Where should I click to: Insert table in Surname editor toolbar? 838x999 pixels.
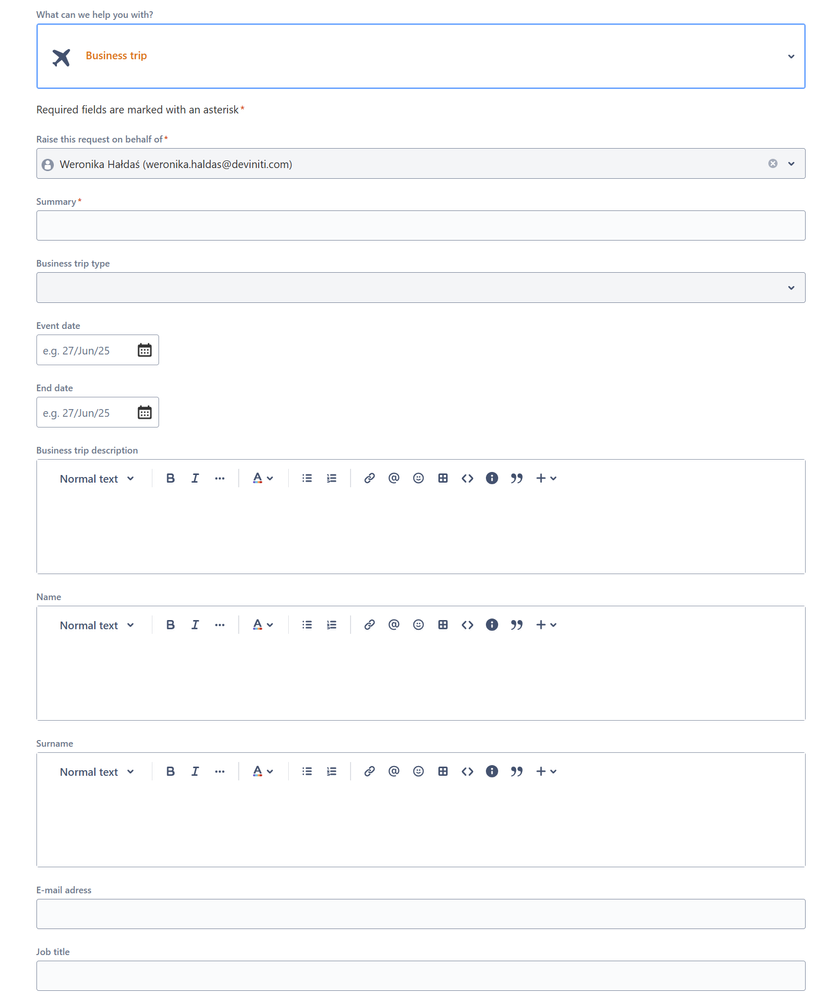pyautogui.click(x=443, y=772)
